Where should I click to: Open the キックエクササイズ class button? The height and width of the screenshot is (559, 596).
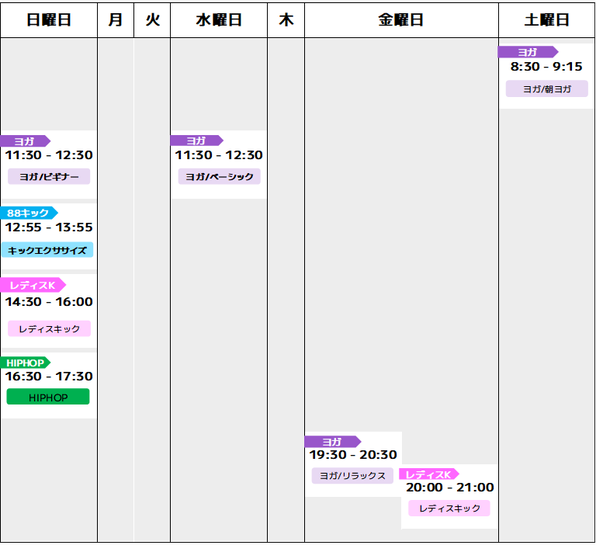pyautogui.click(x=48, y=250)
